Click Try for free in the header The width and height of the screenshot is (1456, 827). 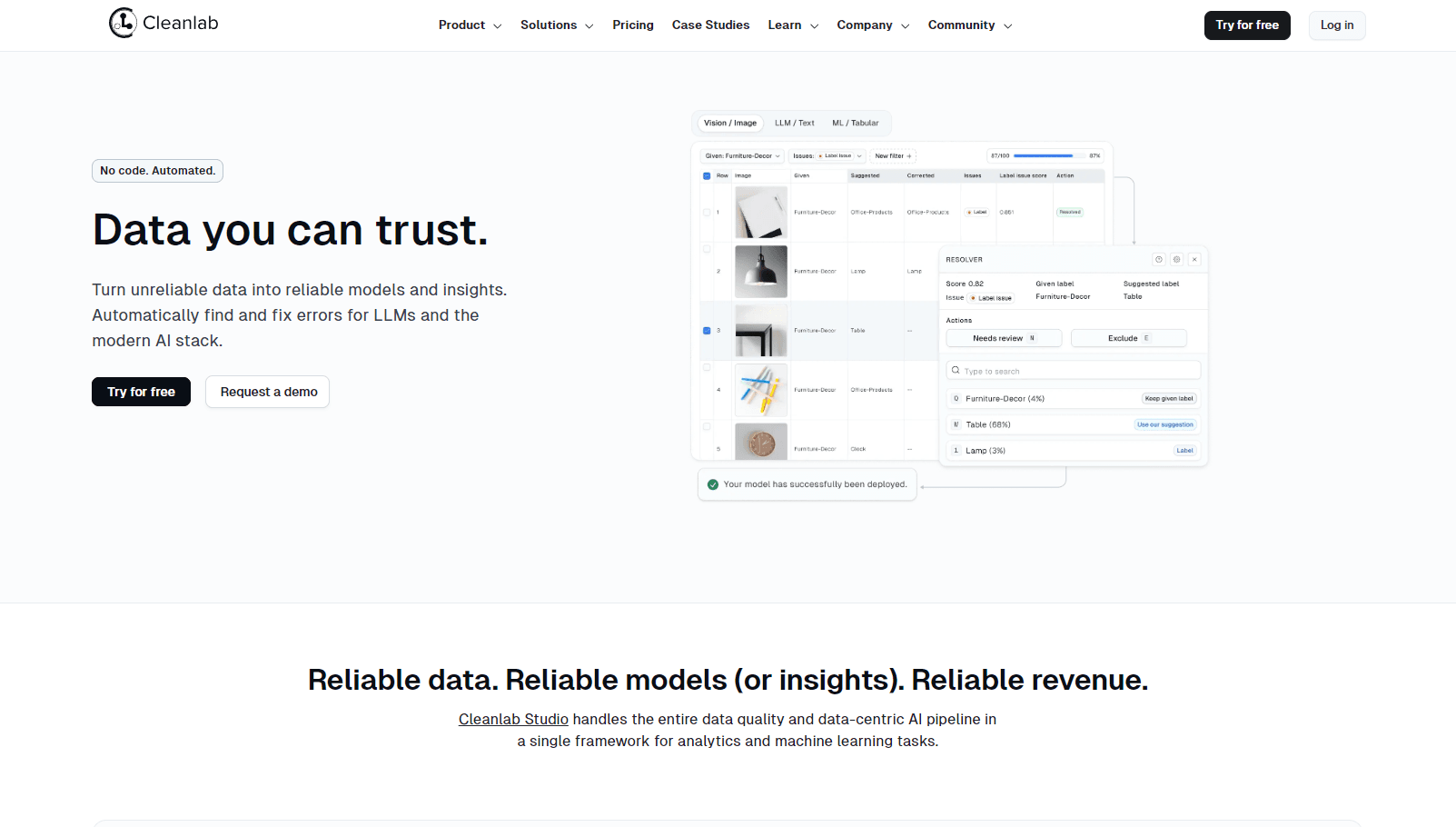tap(1247, 25)
